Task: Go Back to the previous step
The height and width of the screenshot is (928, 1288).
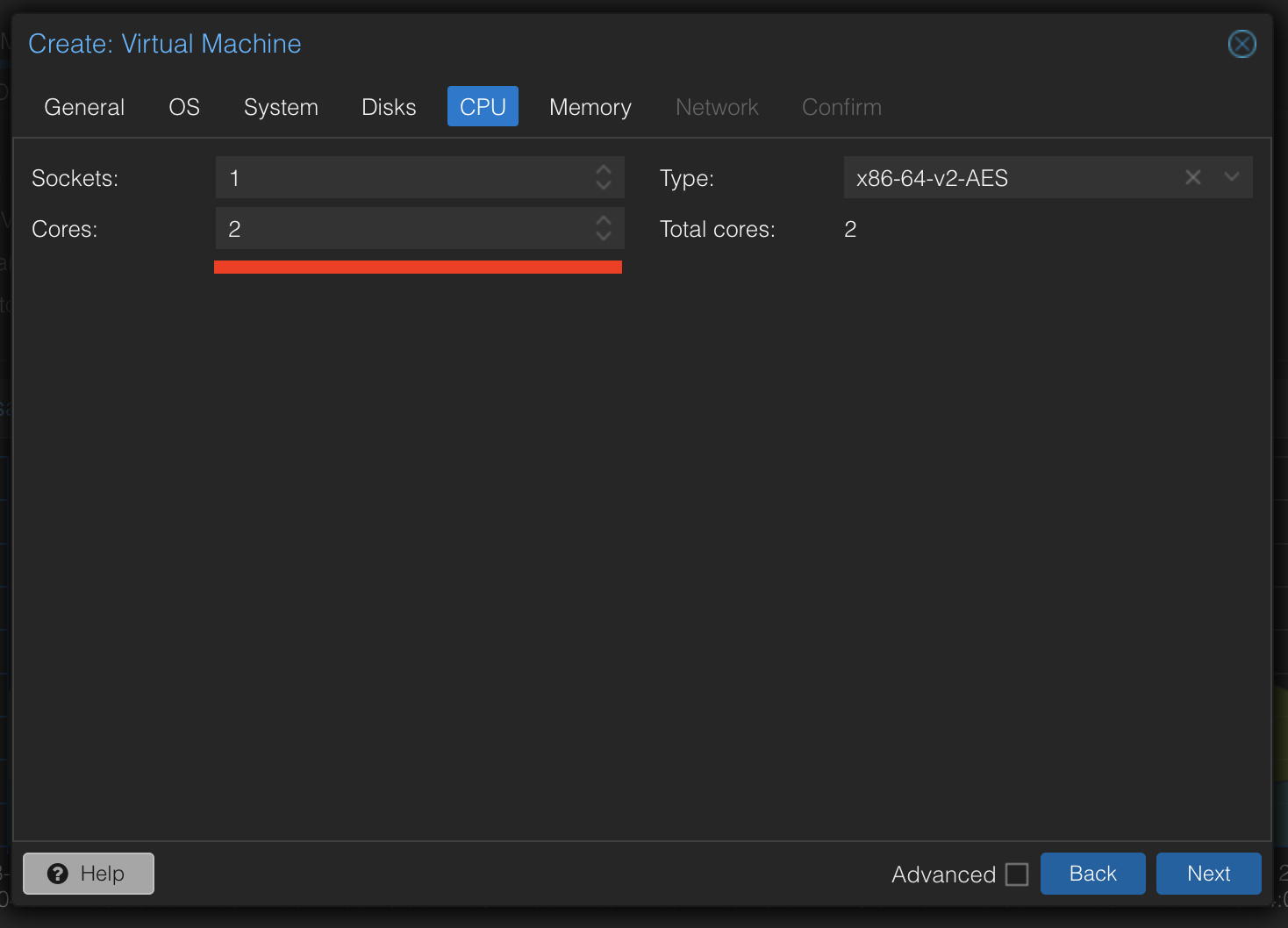Action: coord(1093,874)
